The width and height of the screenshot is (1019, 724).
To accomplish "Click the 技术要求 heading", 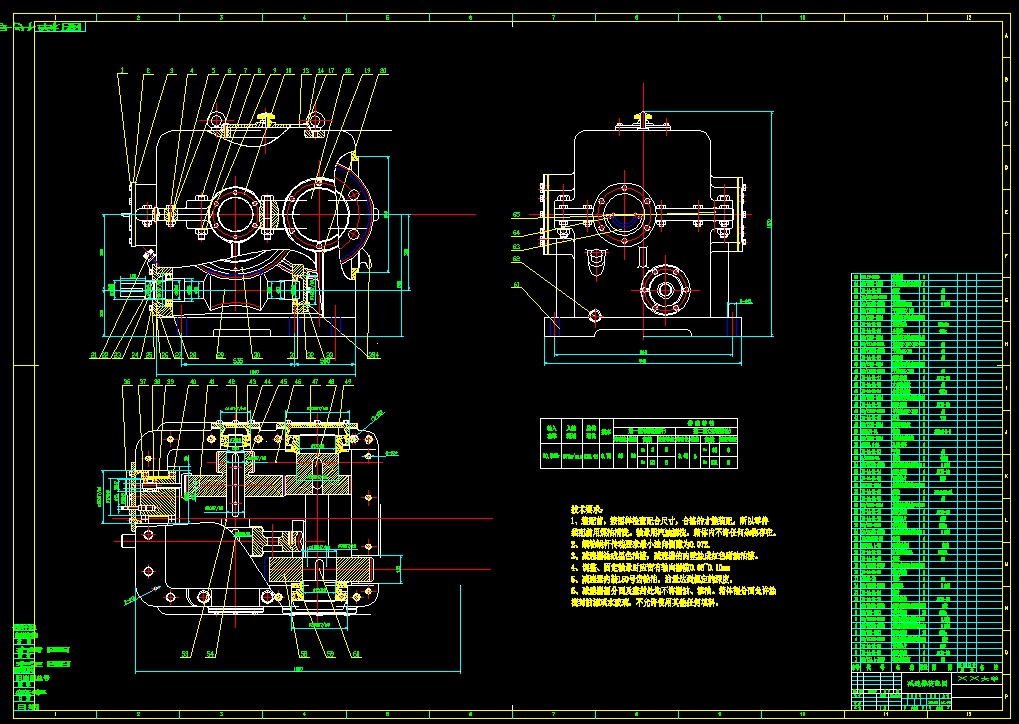I will point(587,510).
